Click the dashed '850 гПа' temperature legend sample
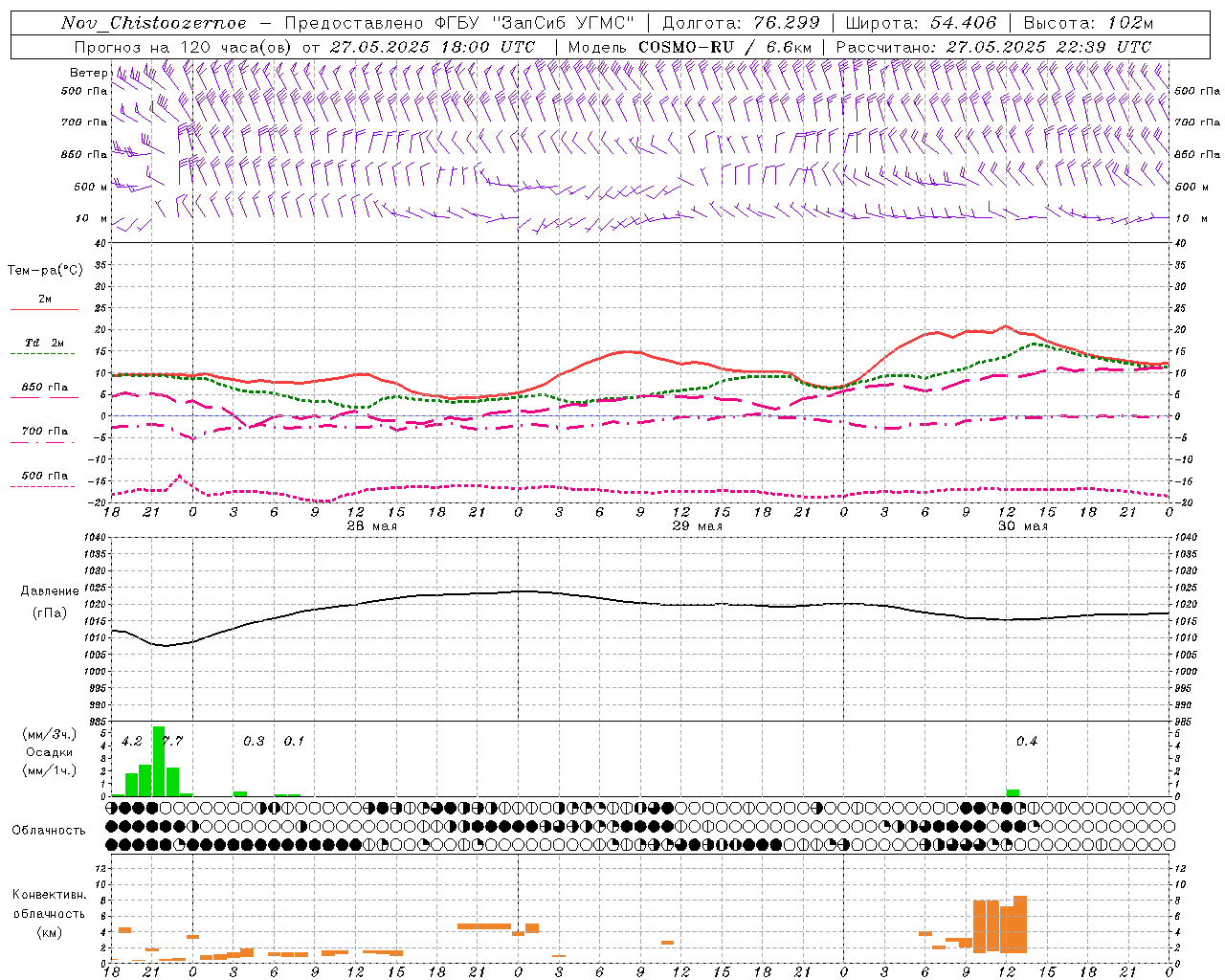This screenshot has width=1225, height=980. [44, 398]
